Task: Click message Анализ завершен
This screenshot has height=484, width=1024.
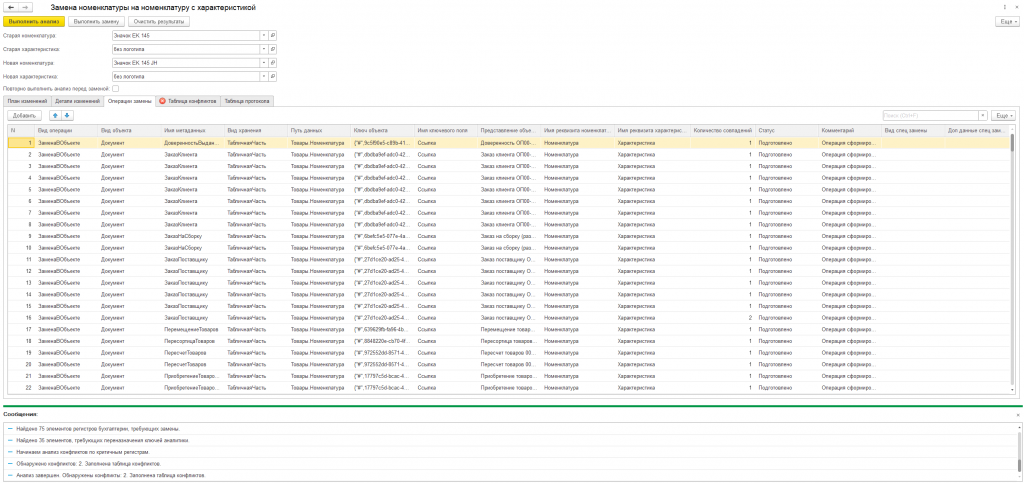Action: coord(110,476)
